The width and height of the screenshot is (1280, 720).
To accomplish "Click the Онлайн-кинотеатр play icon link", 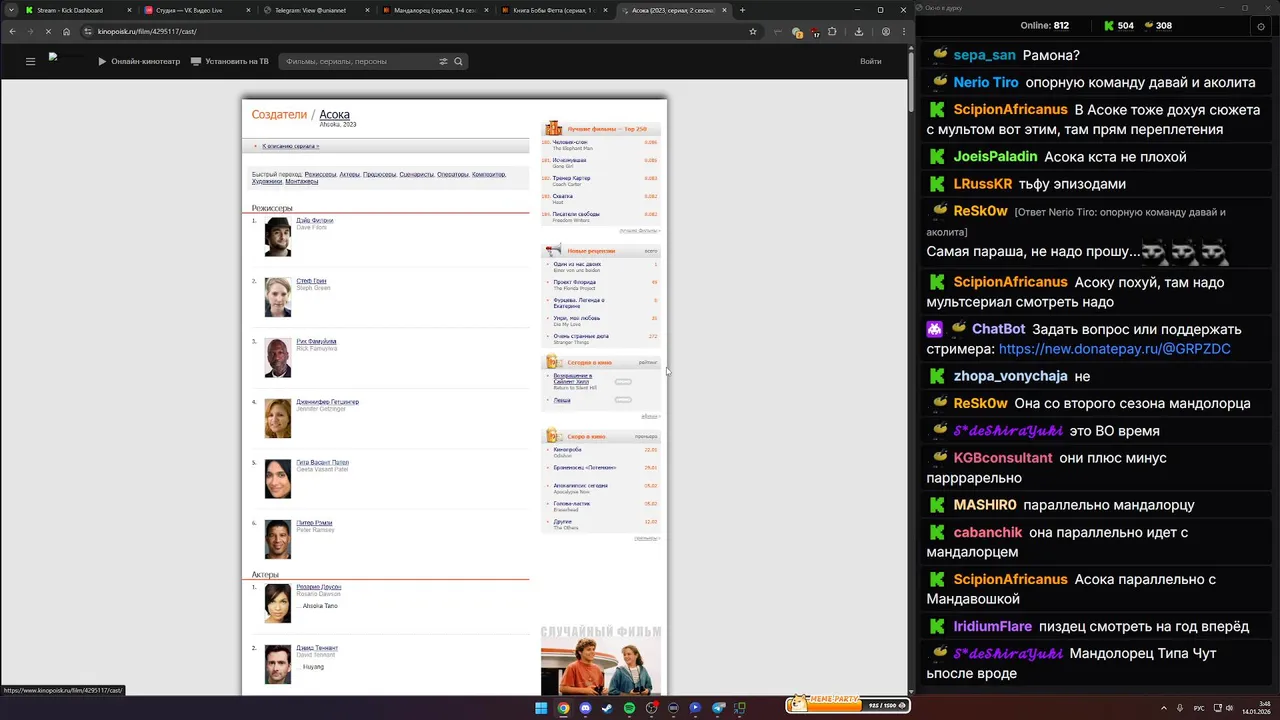I will point(139,61).
